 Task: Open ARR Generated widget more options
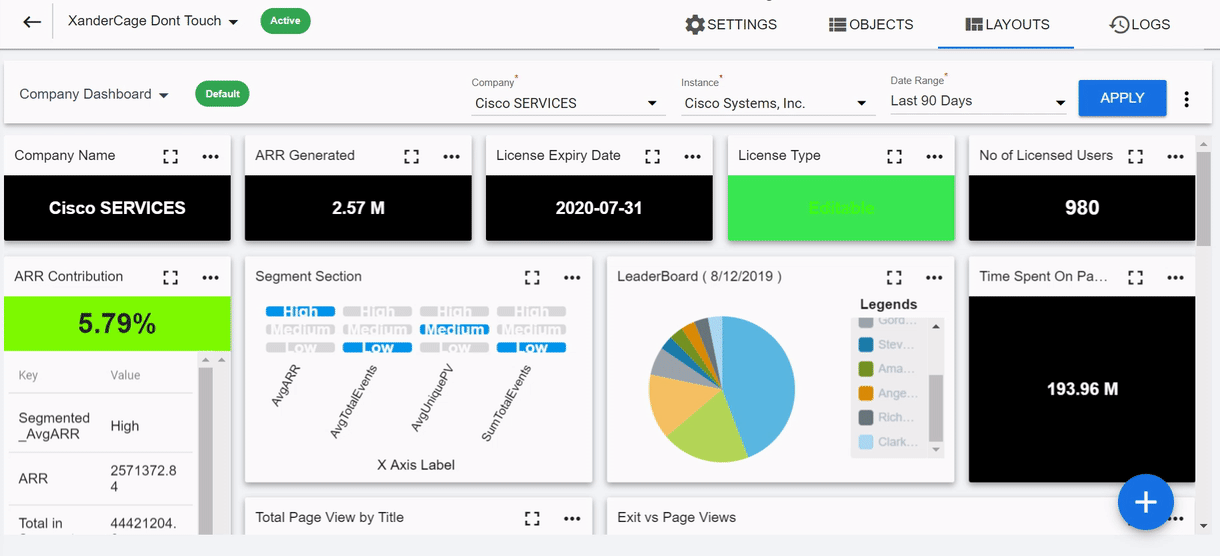click(x=452, y=156)
